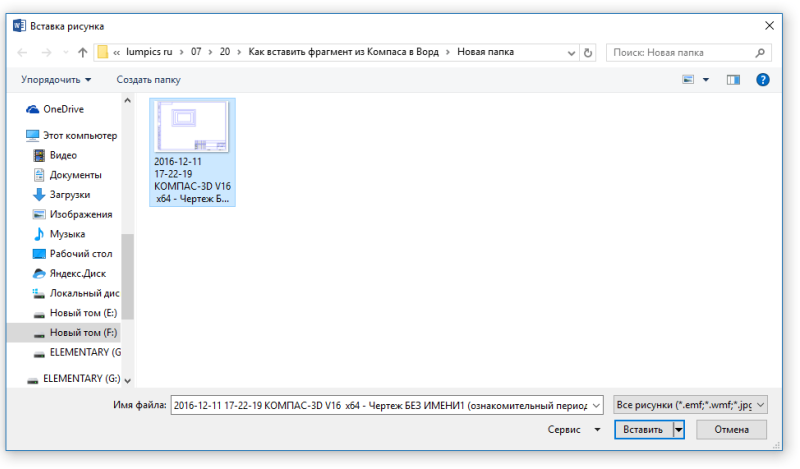
Task: Refresh the folder contents
Action: click(x=588, y=53)
